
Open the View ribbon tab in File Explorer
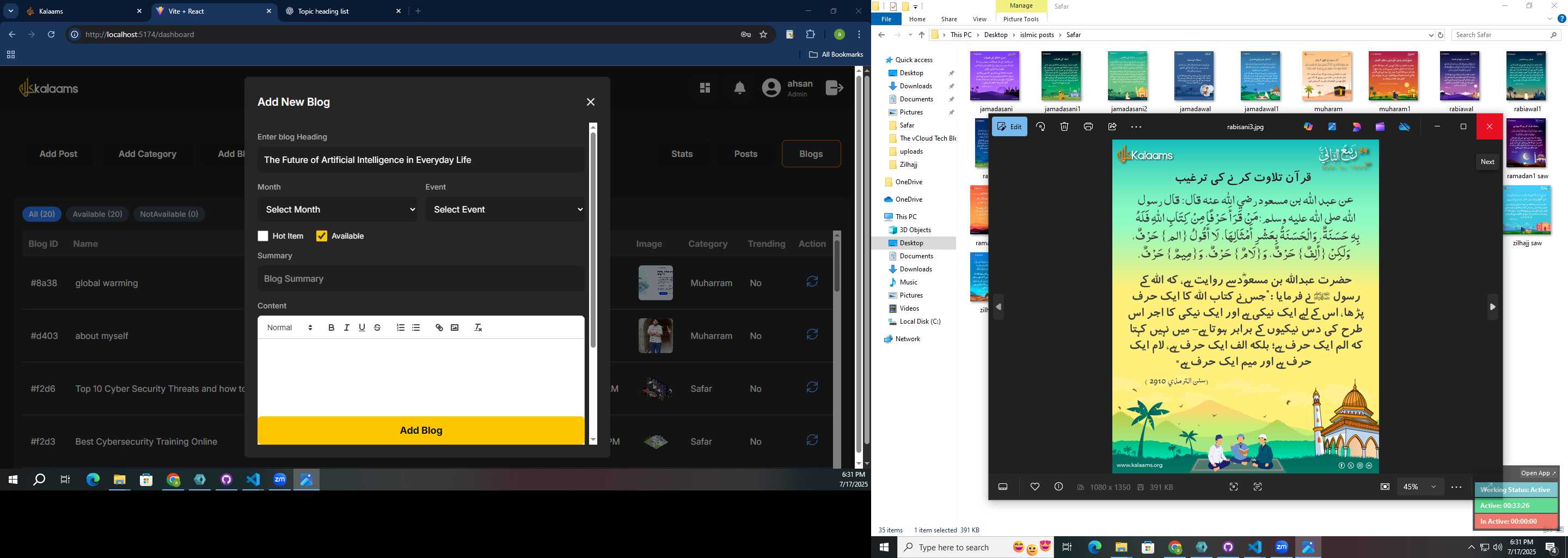(979, 19)
